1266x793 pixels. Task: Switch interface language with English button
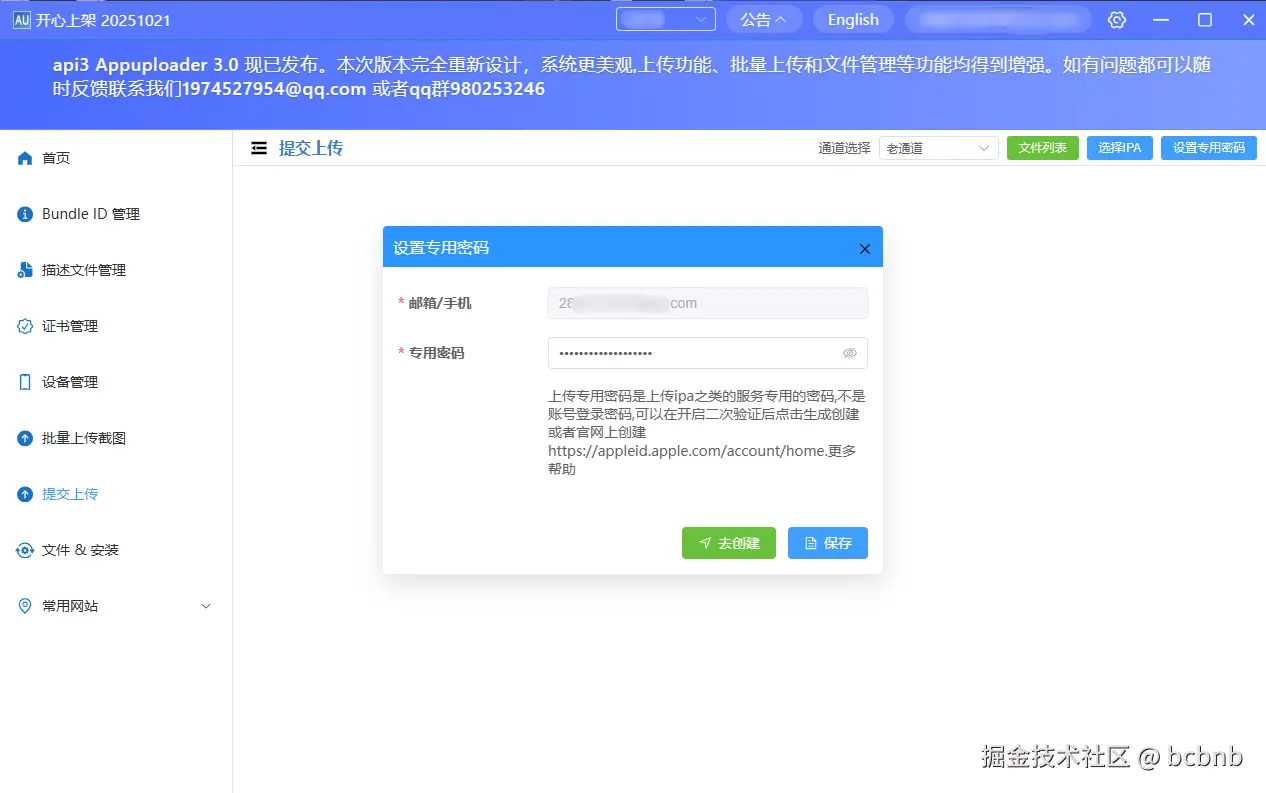(852, 19)
